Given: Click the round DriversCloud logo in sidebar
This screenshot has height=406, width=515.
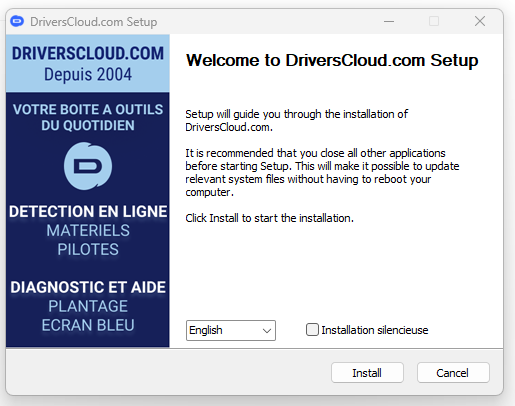Looking at the screenshot, I should [88, 166].
